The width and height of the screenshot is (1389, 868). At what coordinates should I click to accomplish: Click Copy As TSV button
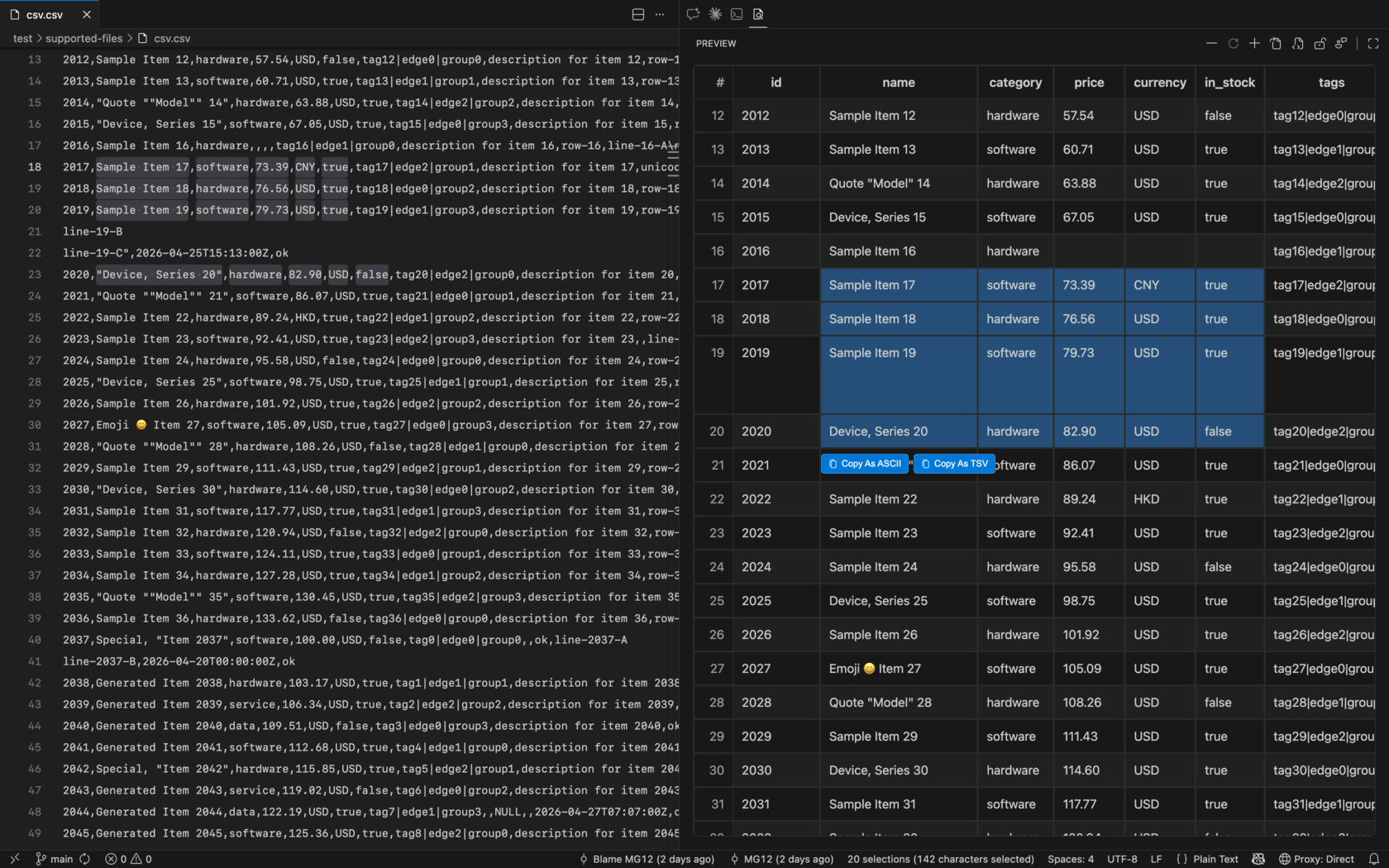coord(954,464)
